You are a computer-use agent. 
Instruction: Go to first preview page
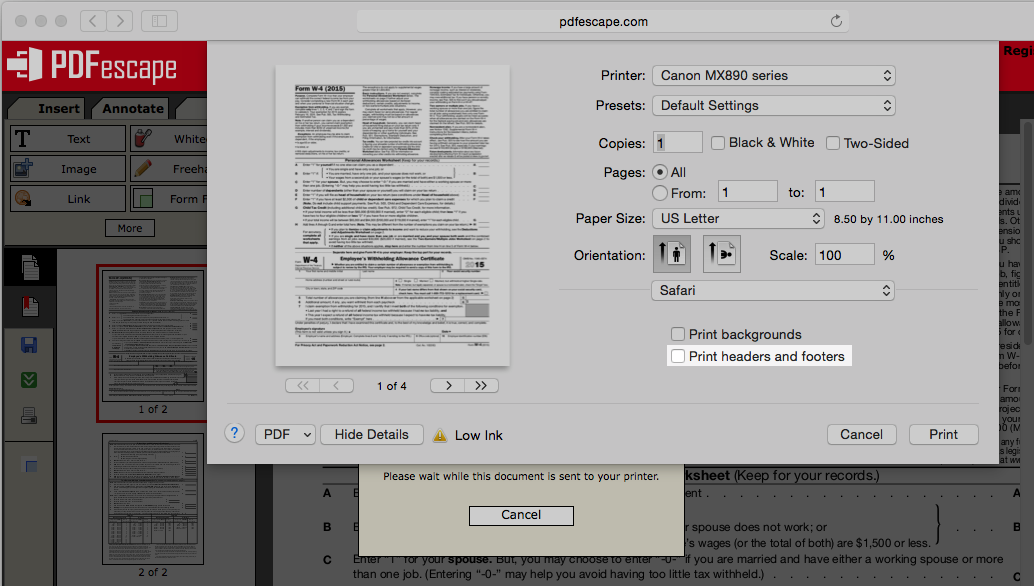coord(303,386)
